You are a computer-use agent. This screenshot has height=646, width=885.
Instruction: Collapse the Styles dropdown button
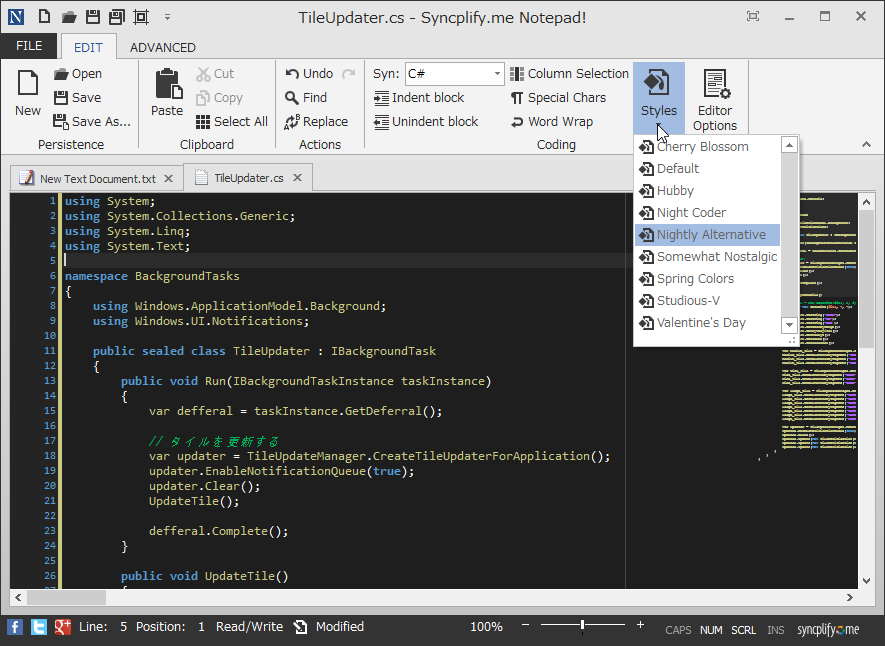[x=658, y=93]
